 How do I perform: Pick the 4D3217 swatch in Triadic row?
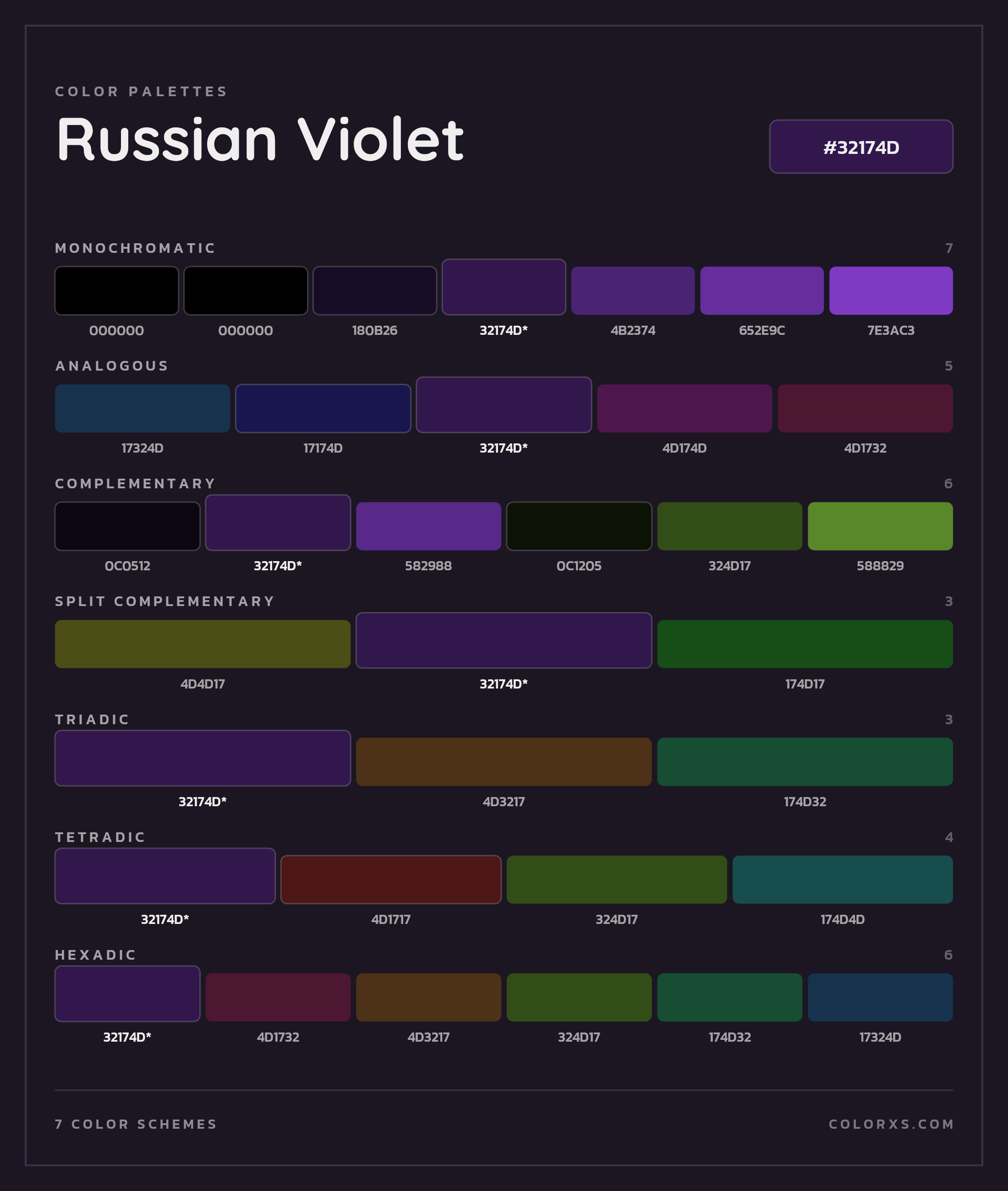[504, 762]
